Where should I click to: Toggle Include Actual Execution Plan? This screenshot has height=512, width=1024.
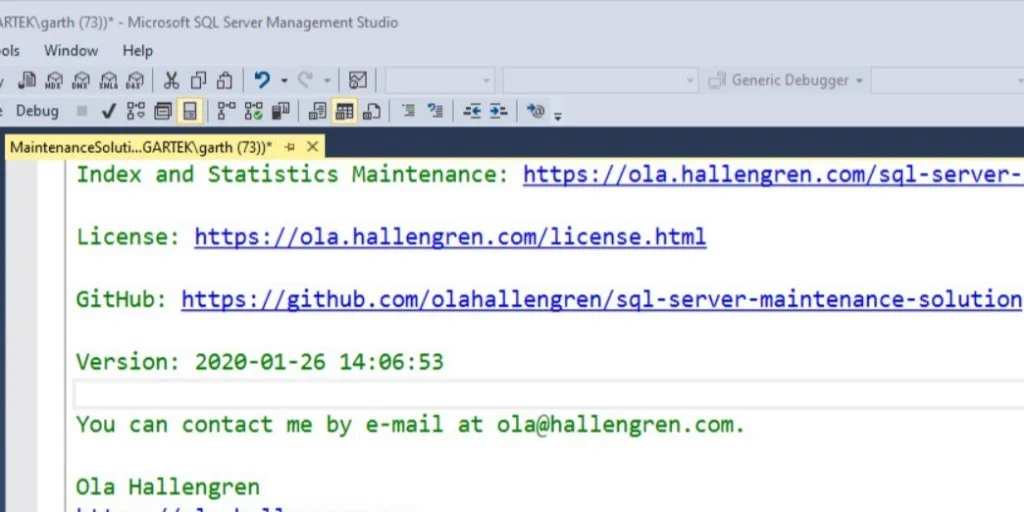226,111
